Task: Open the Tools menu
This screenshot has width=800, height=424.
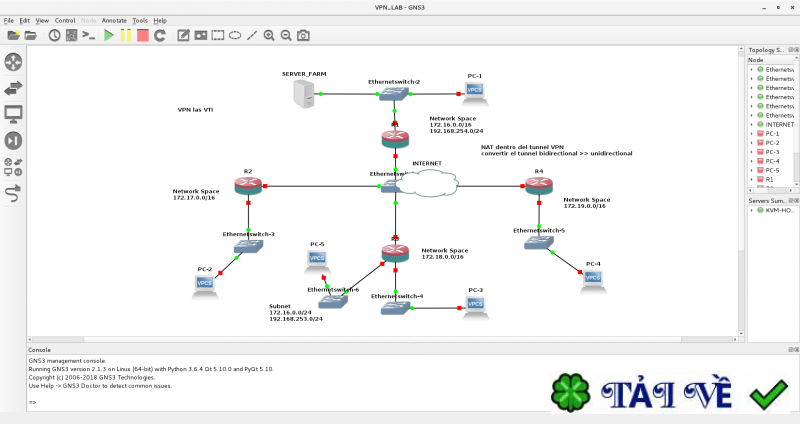Action: pyautogui.click(x=140, y=20)
